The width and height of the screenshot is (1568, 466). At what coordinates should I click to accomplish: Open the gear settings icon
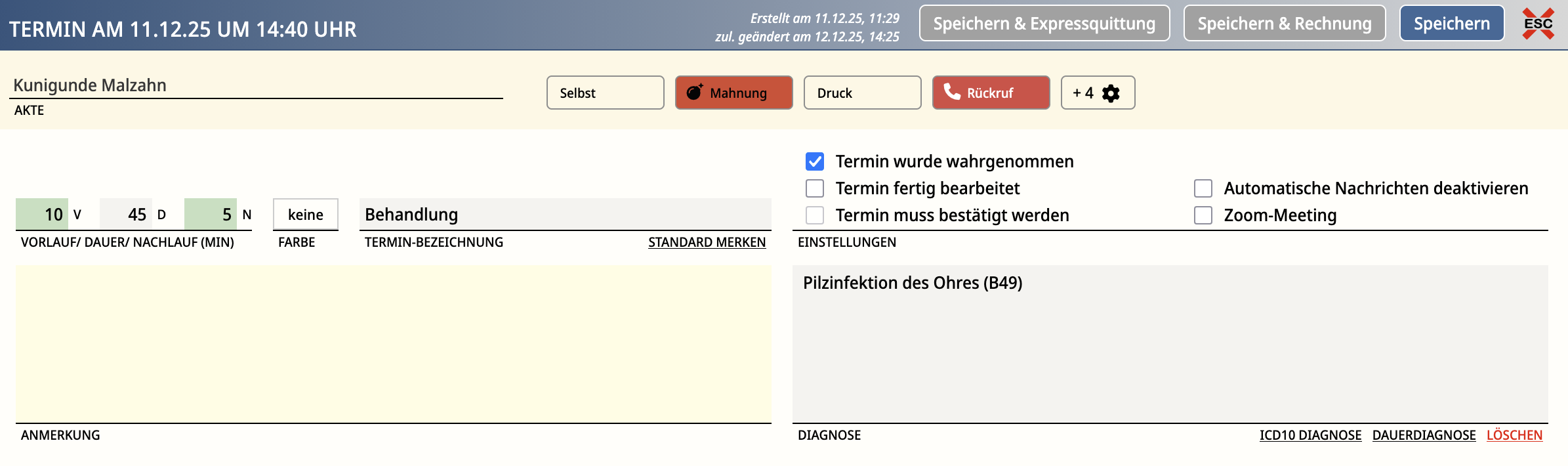pyautogui.click(x=1111, y=93)
